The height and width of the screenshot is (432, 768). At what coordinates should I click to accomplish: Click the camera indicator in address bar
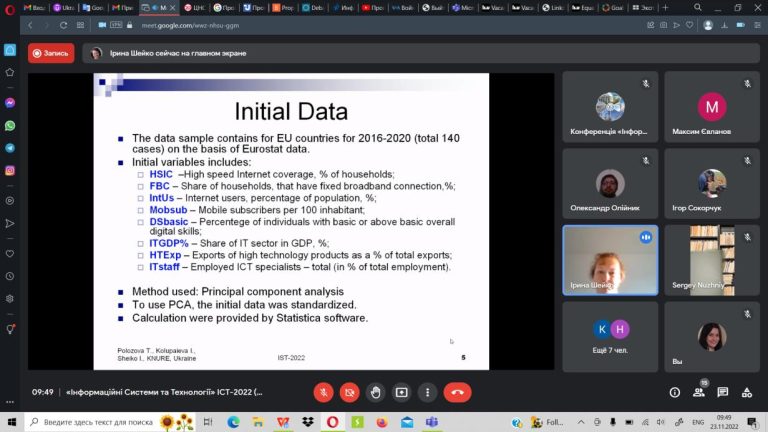(x=102, y=25)
